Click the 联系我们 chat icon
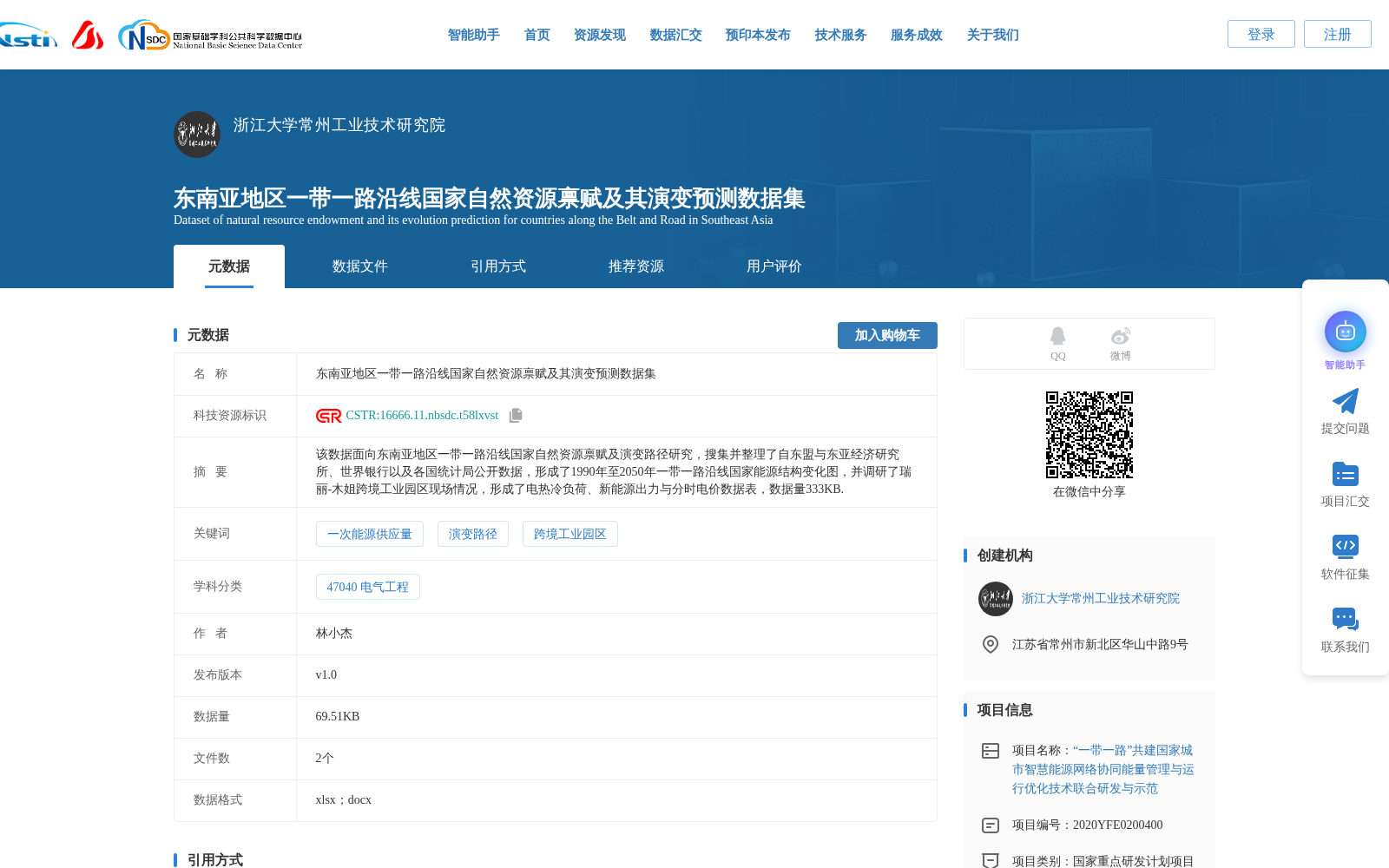Viewport: 1389px width, 868px height. 1346,619
